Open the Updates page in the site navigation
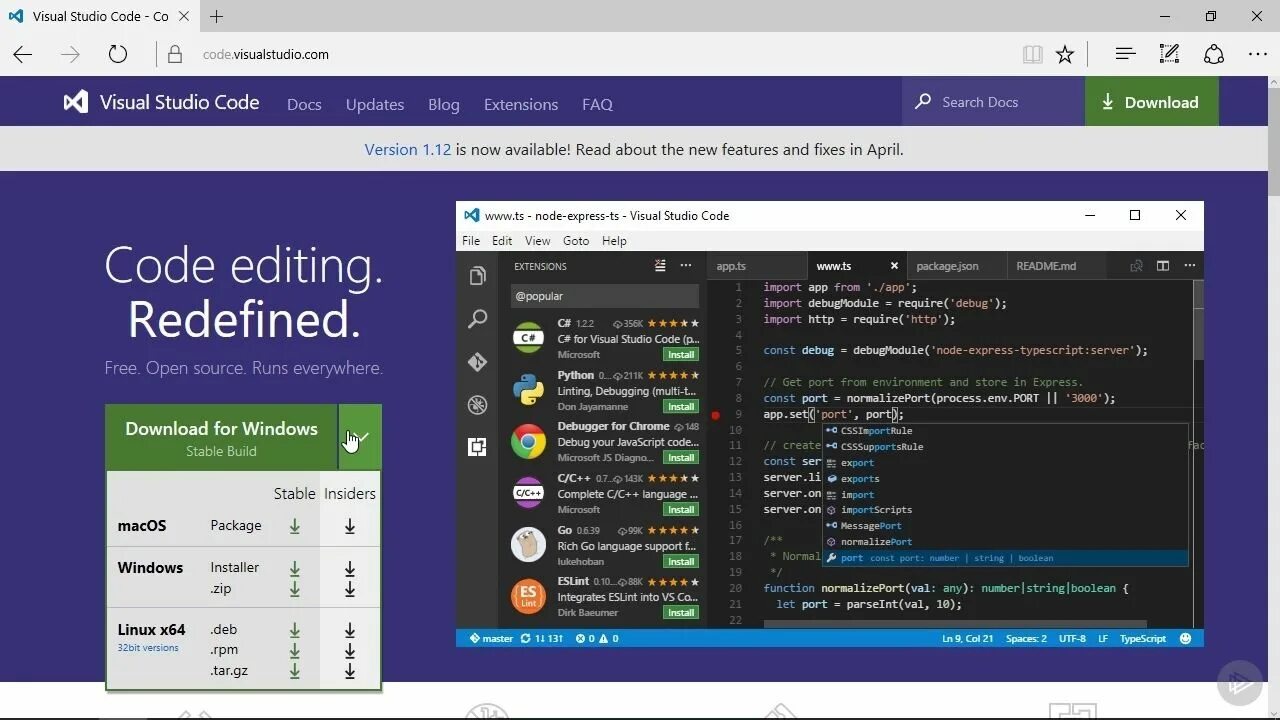 pos(375,104)
